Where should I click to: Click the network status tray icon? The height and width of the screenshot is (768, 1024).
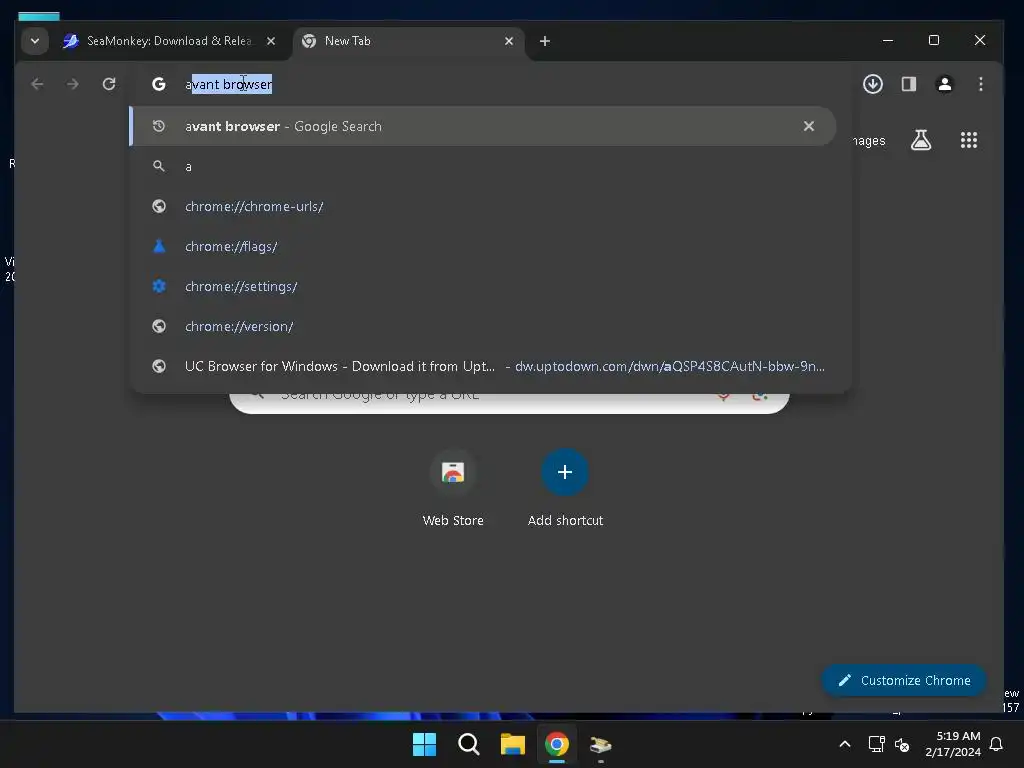[x=876, y=744]
